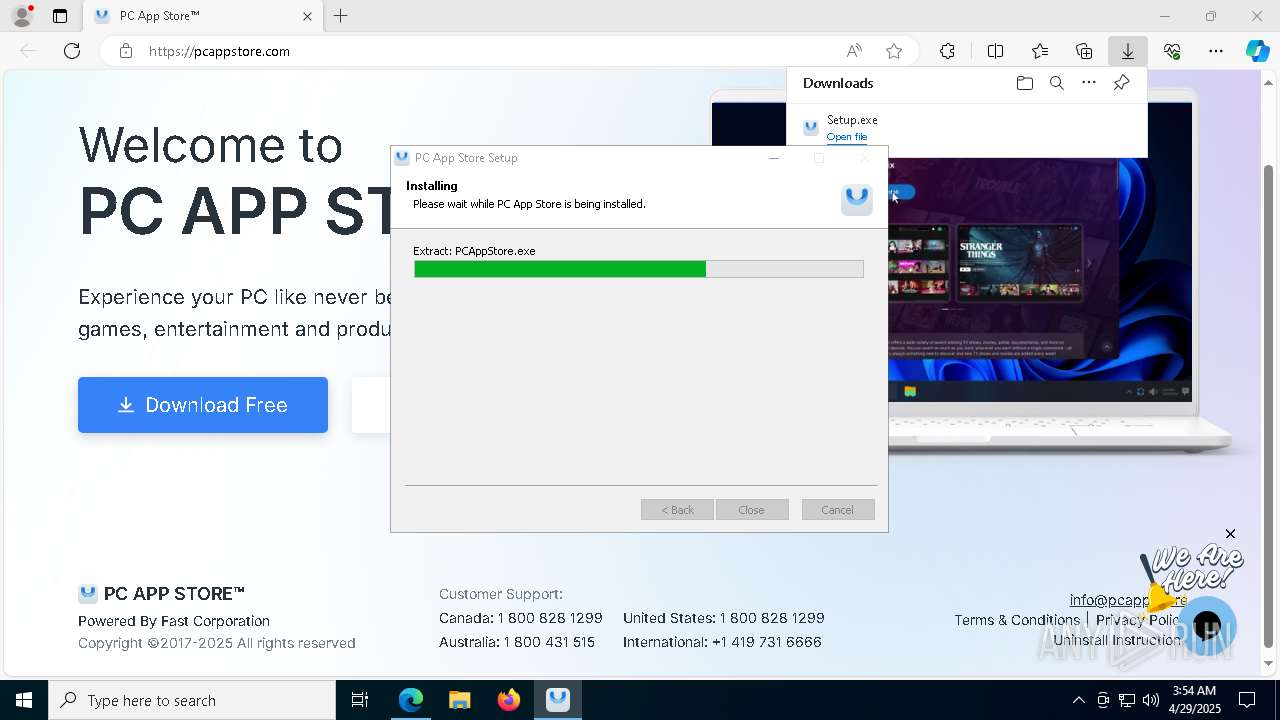This screenshot has height=720, width=1280.
Task: Open Firefox from taskbar
Action: point(509,700)
